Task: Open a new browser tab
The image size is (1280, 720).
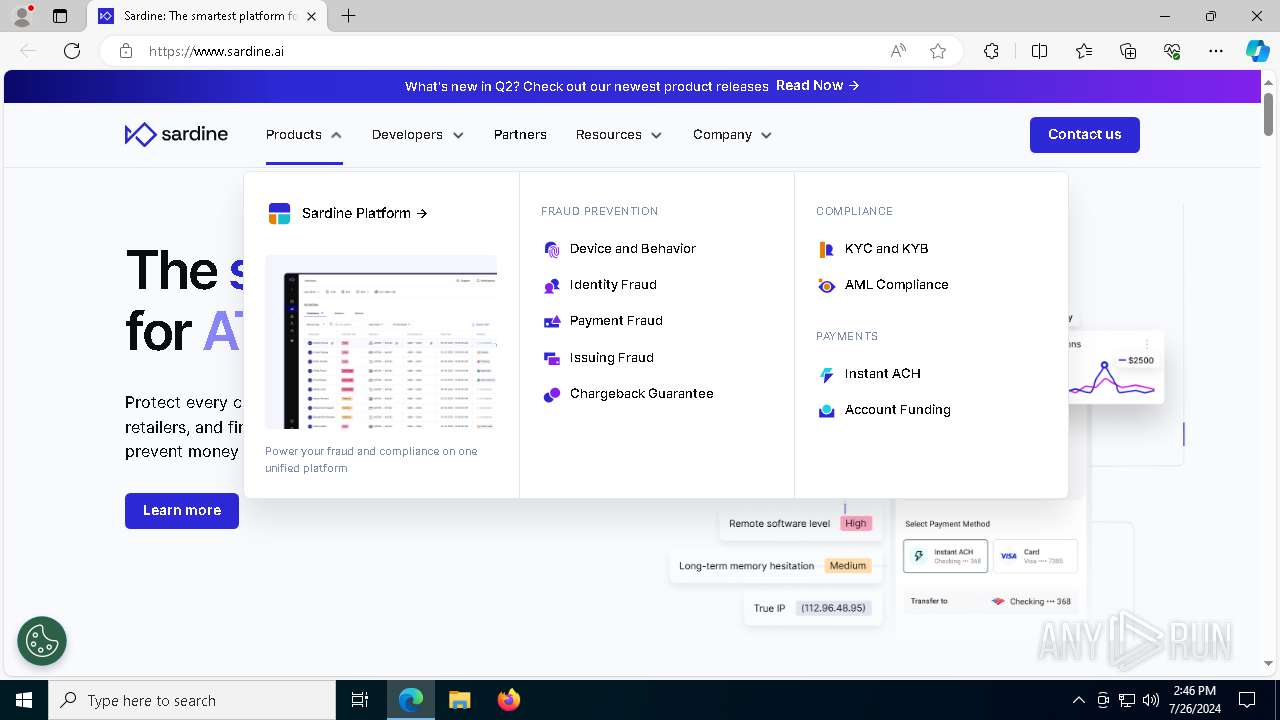Action: click(348, 16)
